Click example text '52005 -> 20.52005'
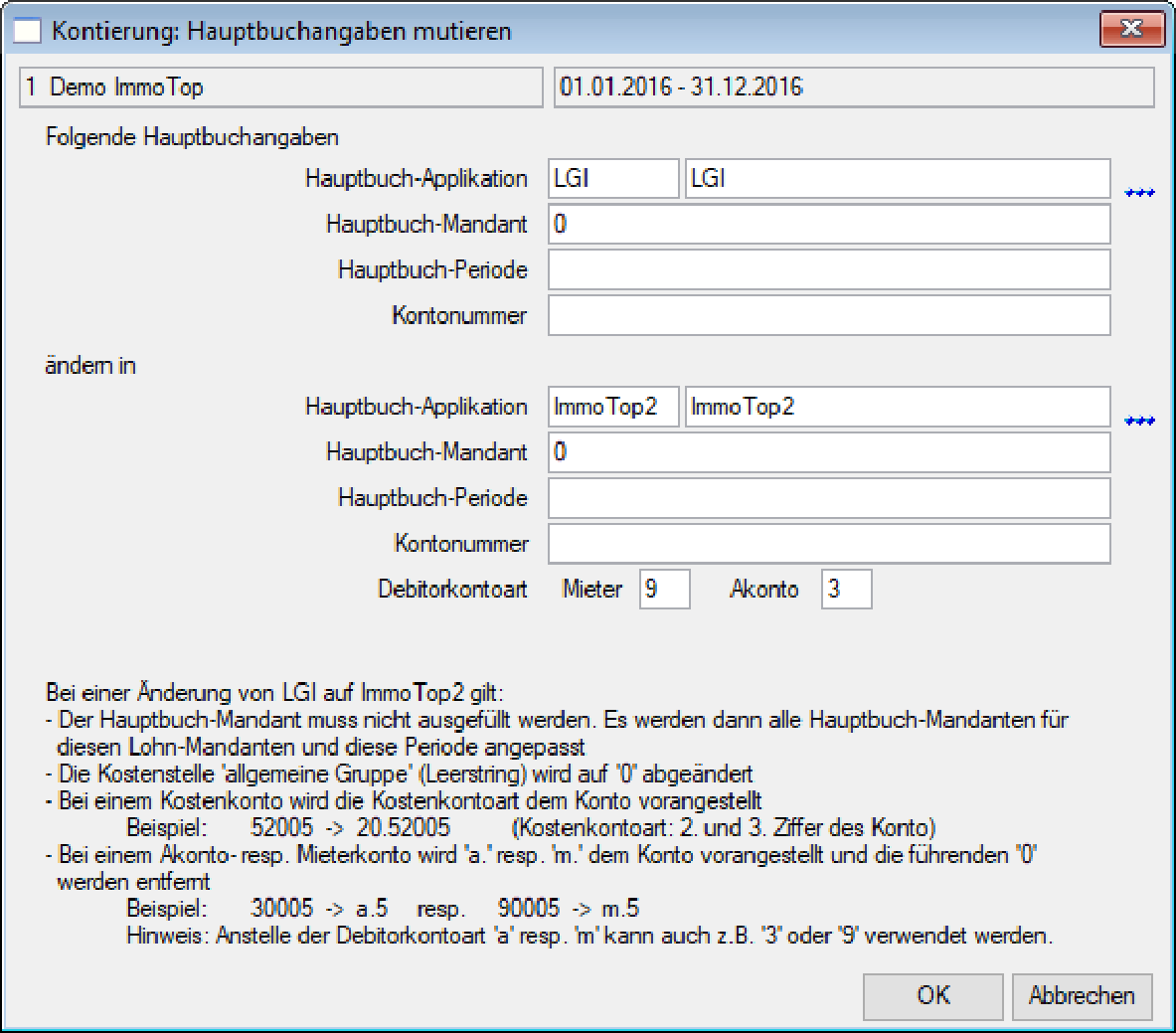 pos(350,827)
